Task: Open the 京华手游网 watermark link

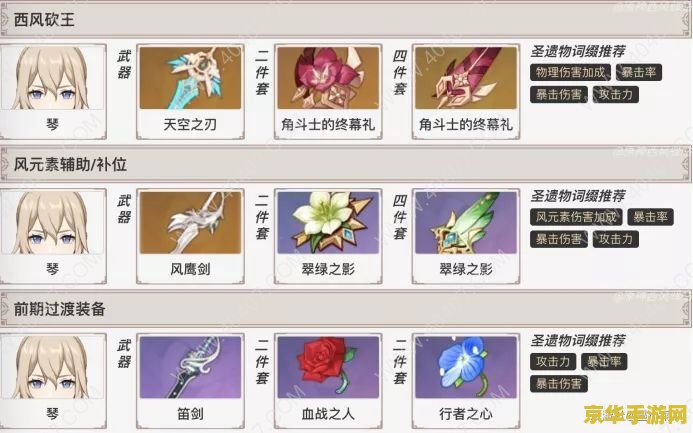Action: (635, 414)
